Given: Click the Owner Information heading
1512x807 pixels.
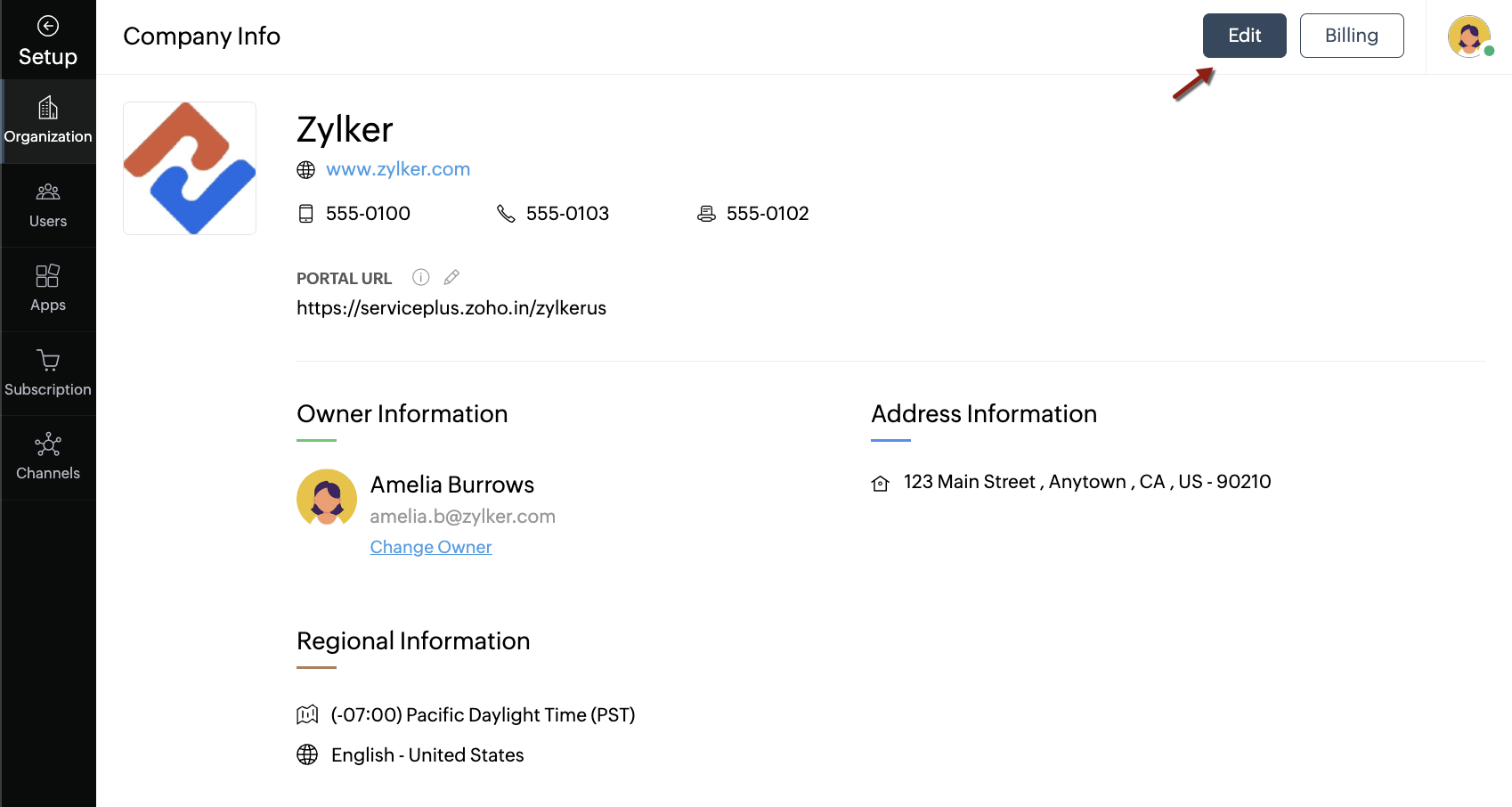Looking at the screenshot, I should point(402,414).
